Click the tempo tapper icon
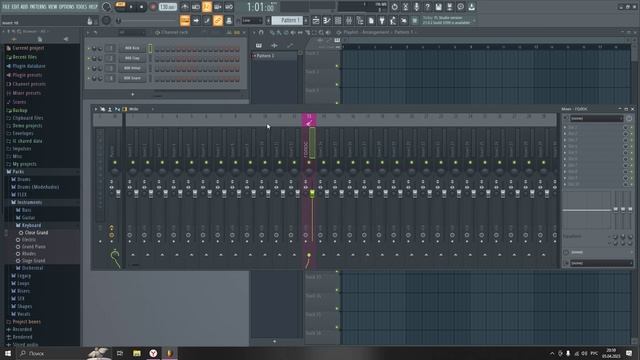 (393, 20)
